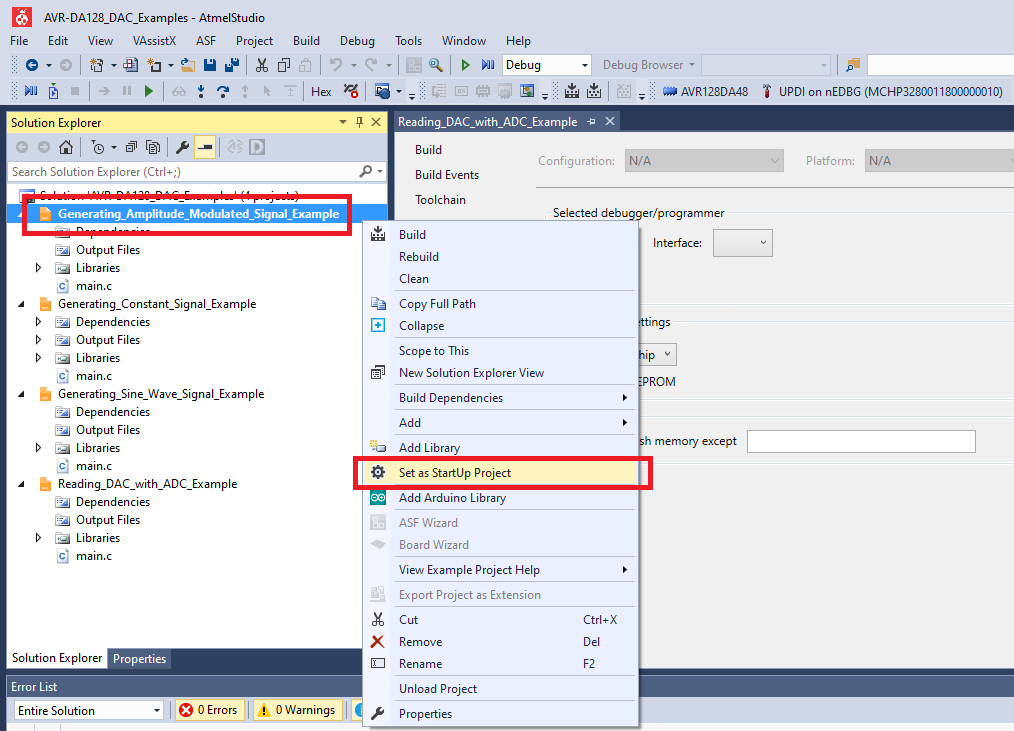This screenshot has height=731, width=1014.
Task: Open Toolchain page in project properties
Action: click(440, 200)
